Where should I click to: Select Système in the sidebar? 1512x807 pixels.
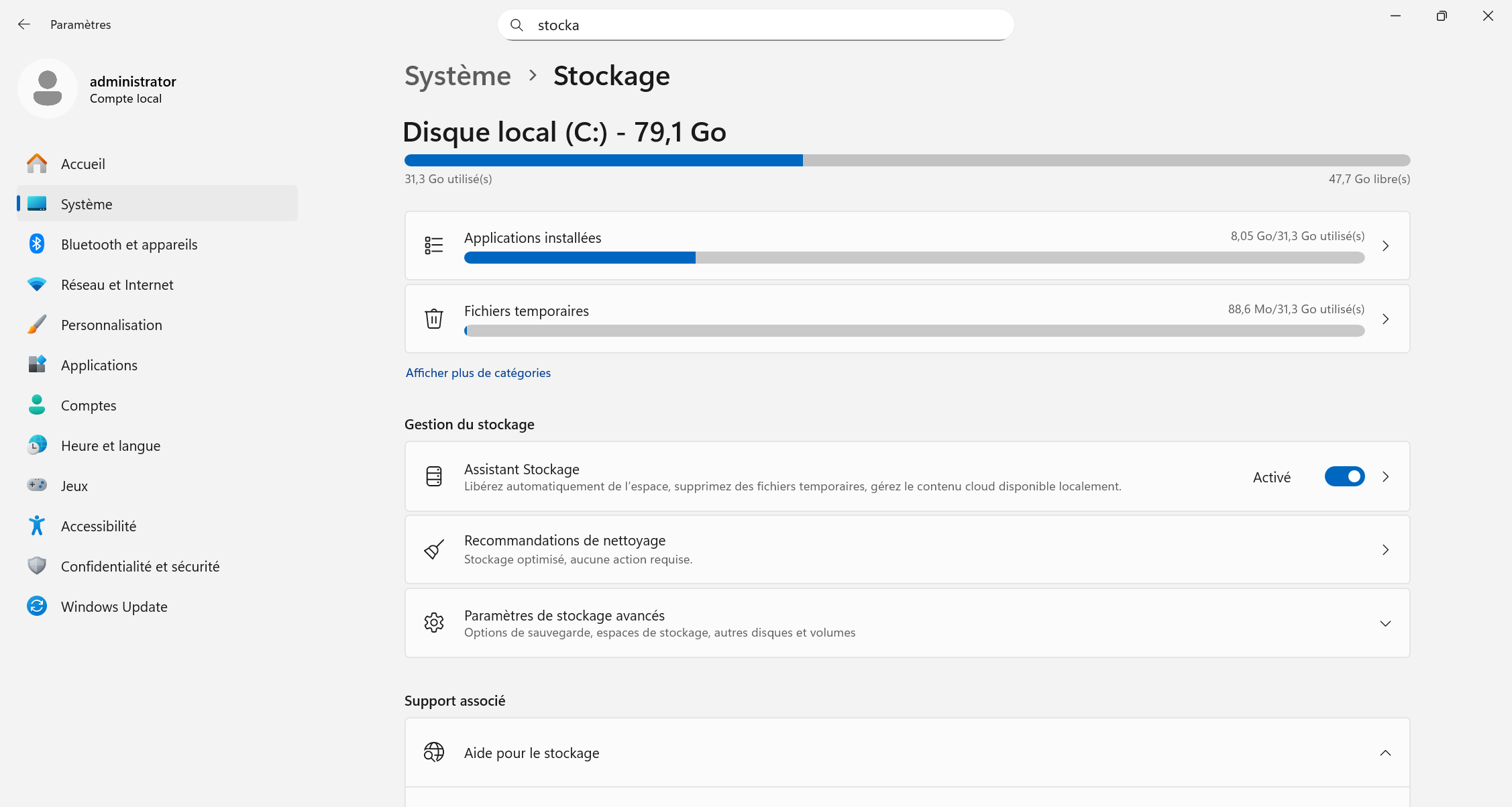coord(157,204)
